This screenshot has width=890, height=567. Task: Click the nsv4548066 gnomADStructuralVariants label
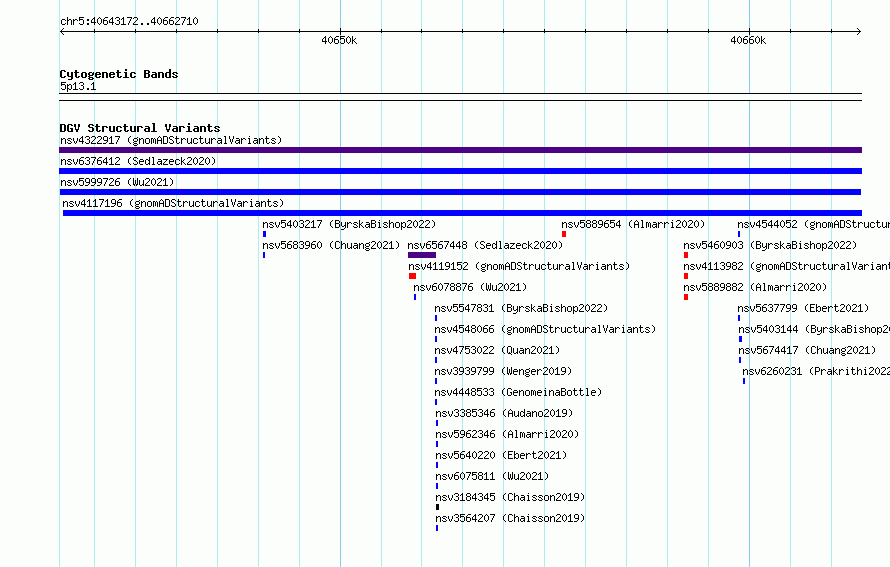(545, 329)
